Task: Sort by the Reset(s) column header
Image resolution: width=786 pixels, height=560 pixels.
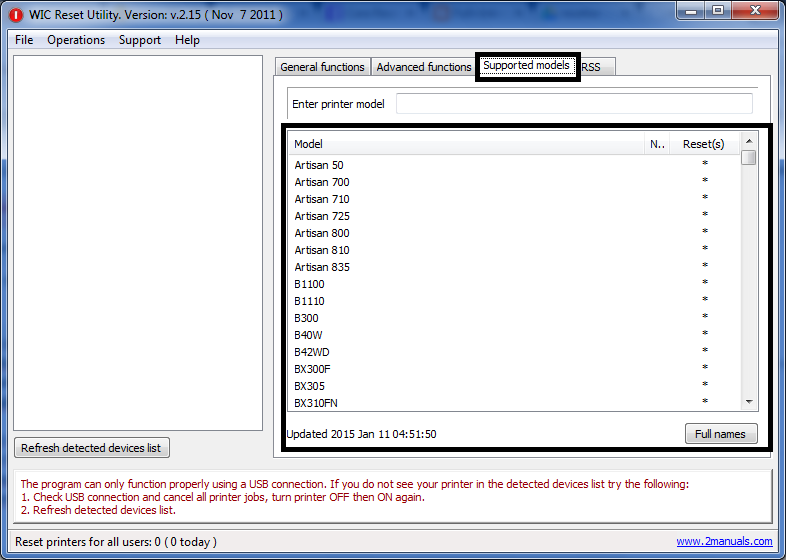Action: 704,144
